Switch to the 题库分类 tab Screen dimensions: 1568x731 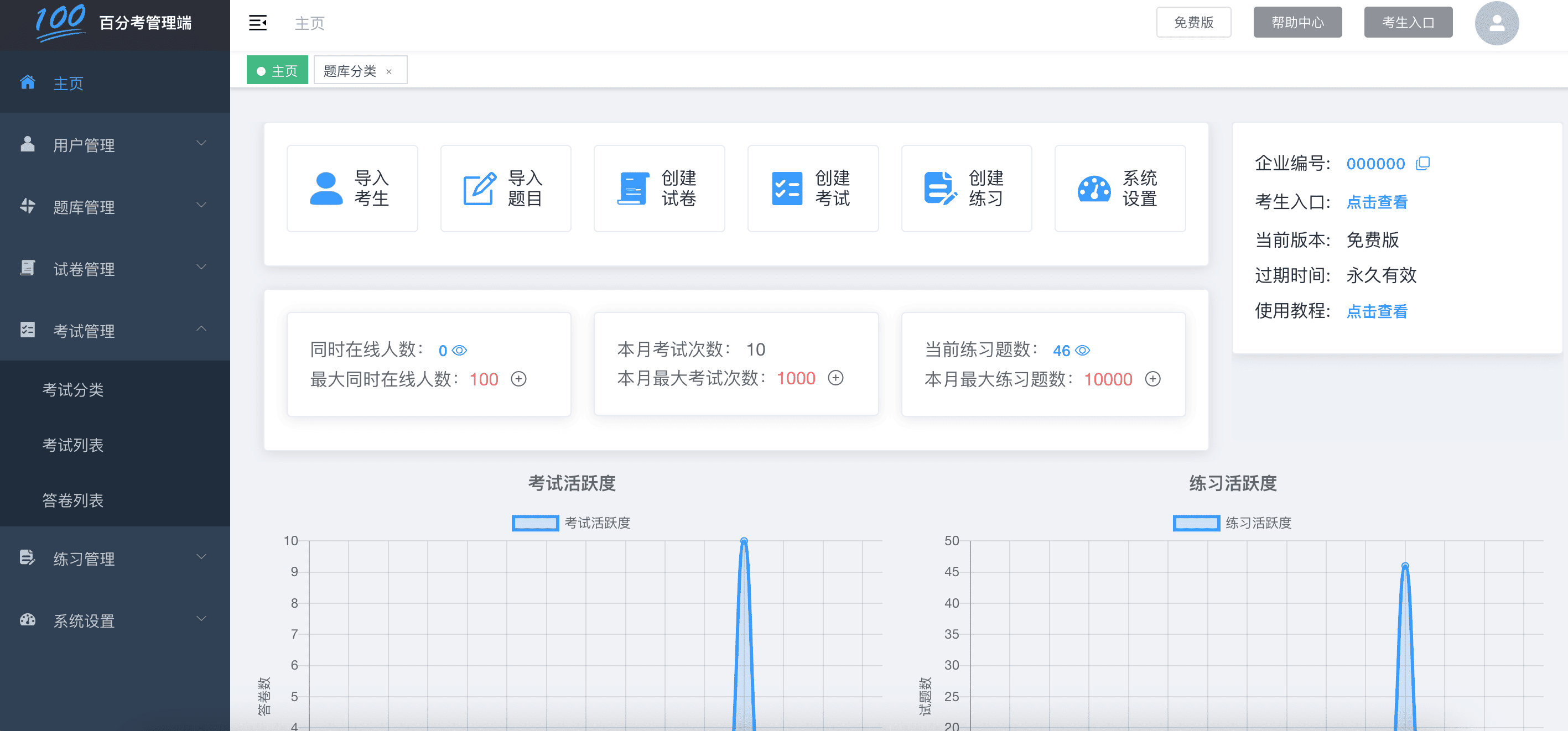351,70
